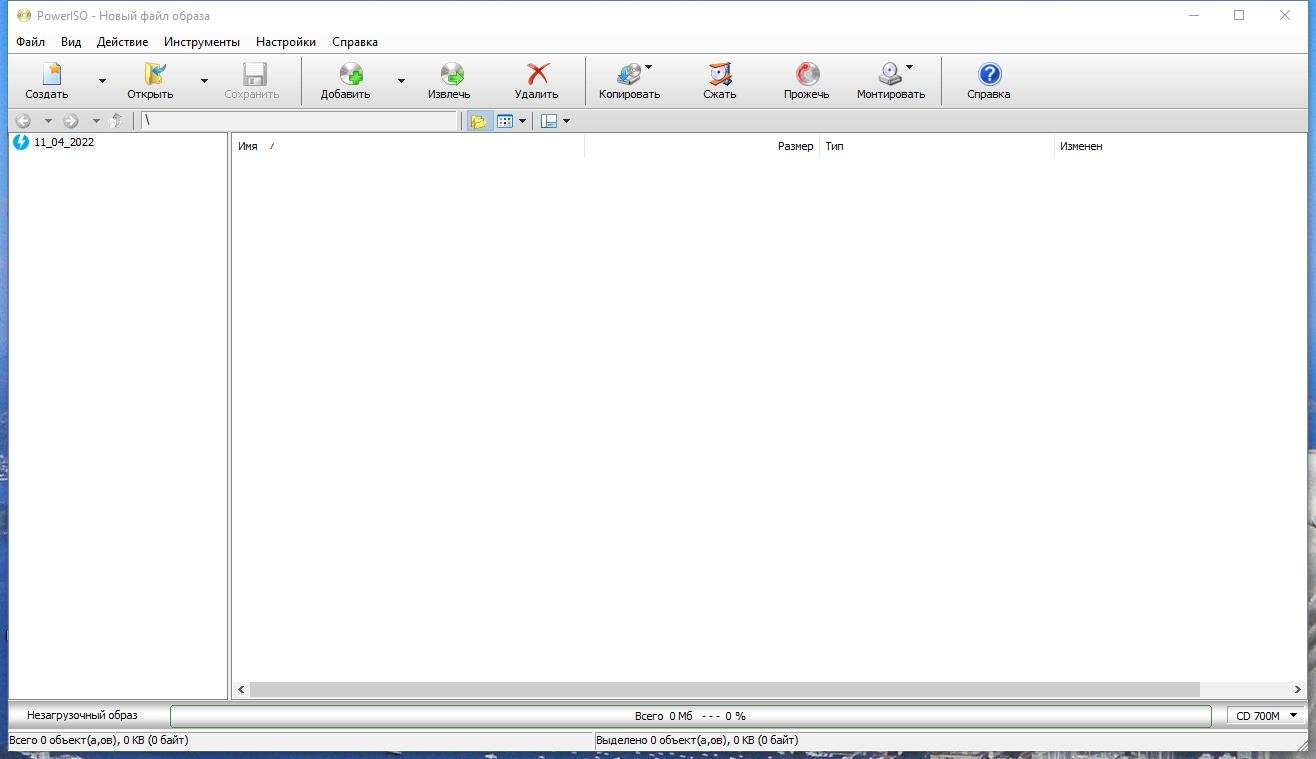This screenshot has width=1316, height=759.
Task: Expand the Создать dropdown arrow
Action: (x=102, y=80)
